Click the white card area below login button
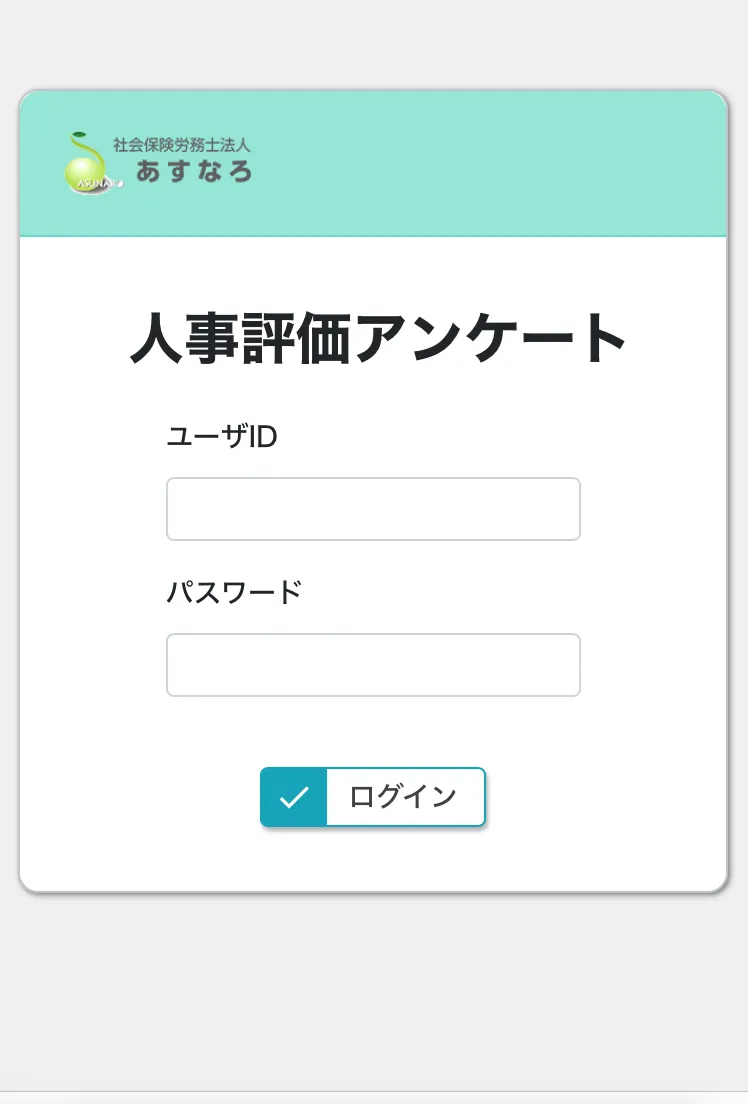 pos(373,860)
